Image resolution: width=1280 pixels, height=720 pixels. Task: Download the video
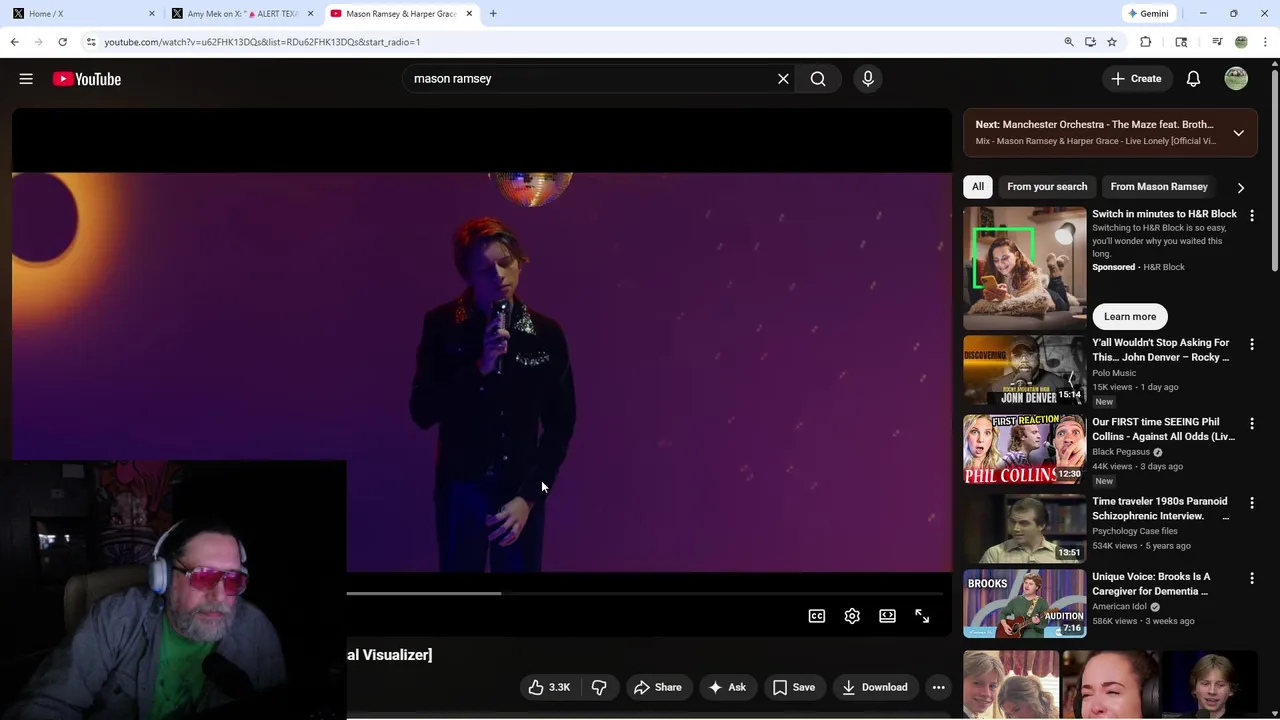[875, 687]
